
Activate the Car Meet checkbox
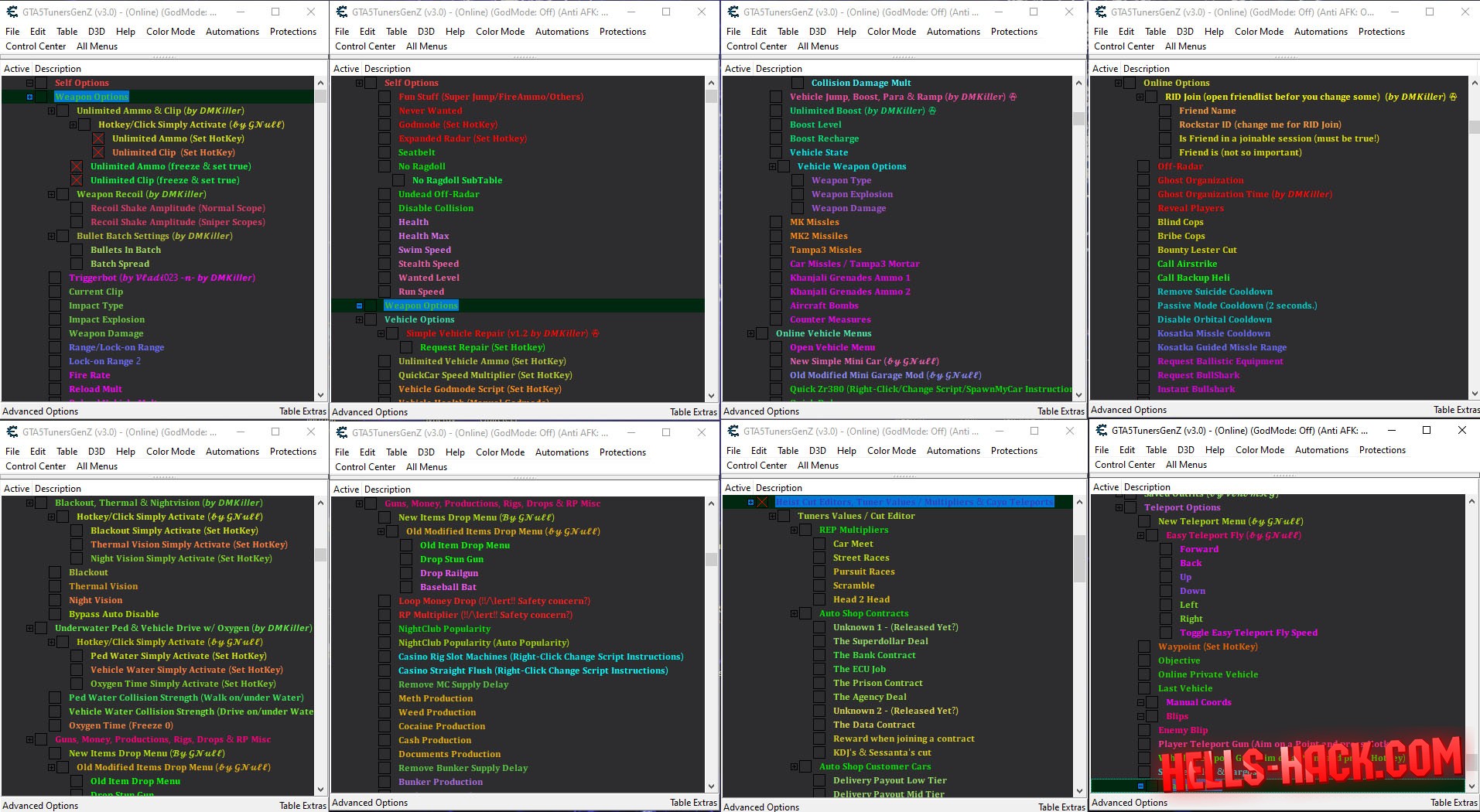coord(819,544)
